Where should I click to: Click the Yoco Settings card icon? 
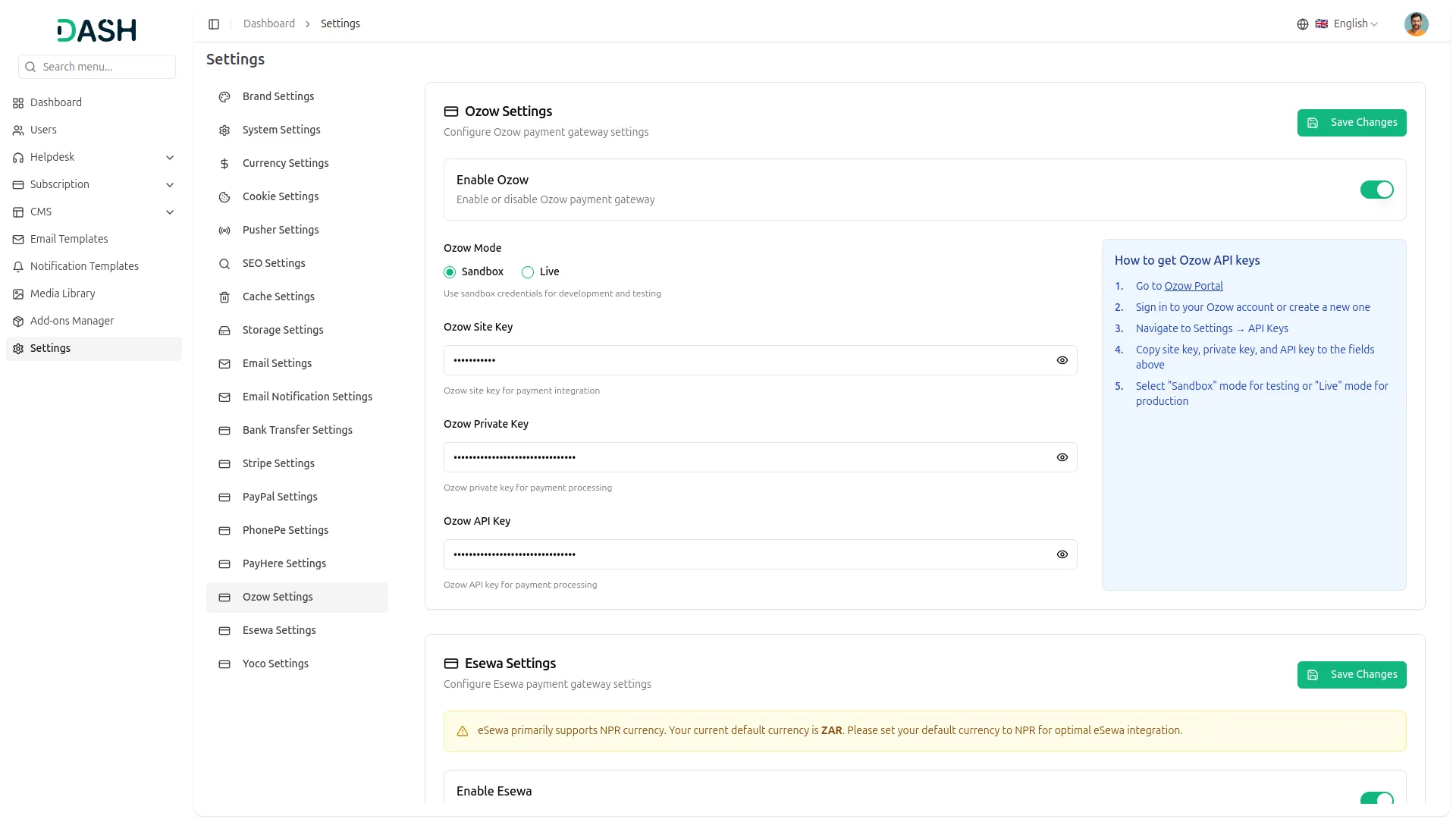tap(224, 664)
